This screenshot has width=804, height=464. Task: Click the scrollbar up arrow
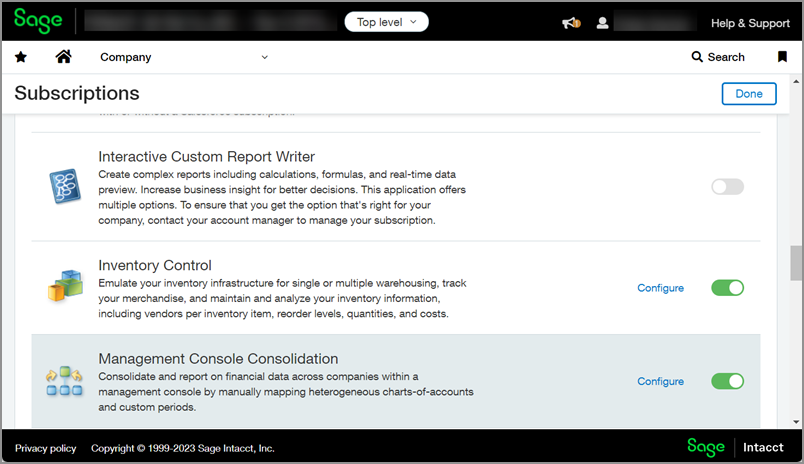pos(796,81)
